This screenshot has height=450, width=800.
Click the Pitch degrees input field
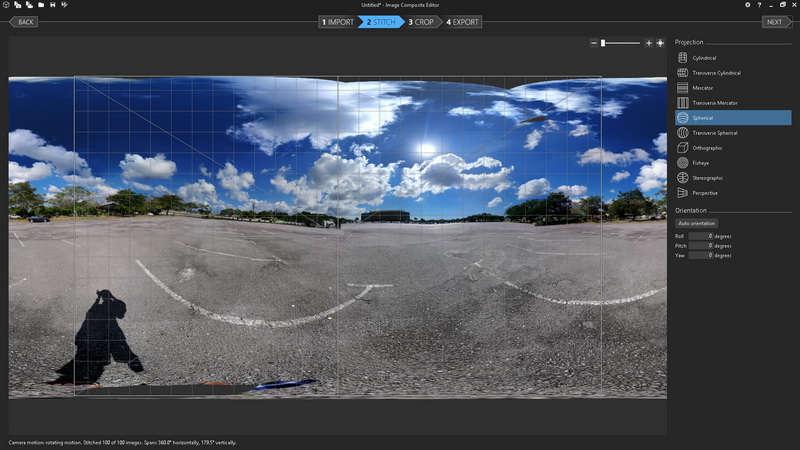pos(701,246)
